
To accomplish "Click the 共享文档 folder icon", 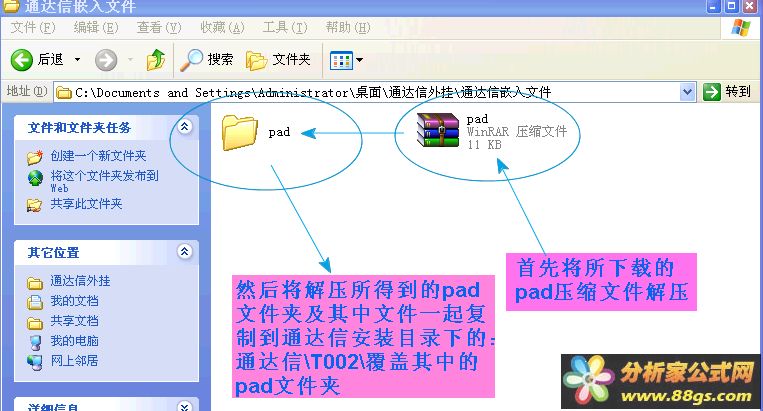I will (35, 322).
